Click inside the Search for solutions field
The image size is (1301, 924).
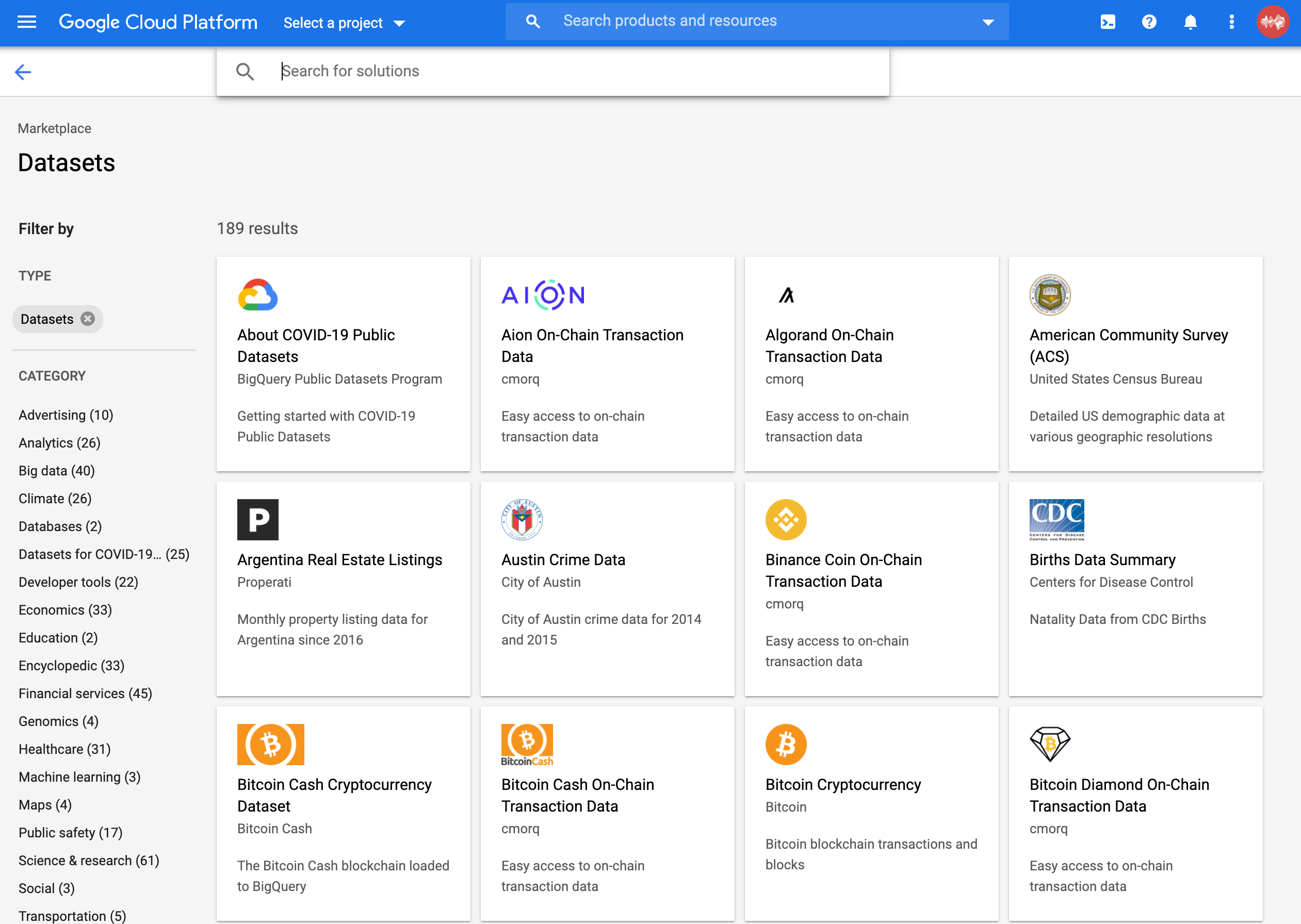point(512,71)
